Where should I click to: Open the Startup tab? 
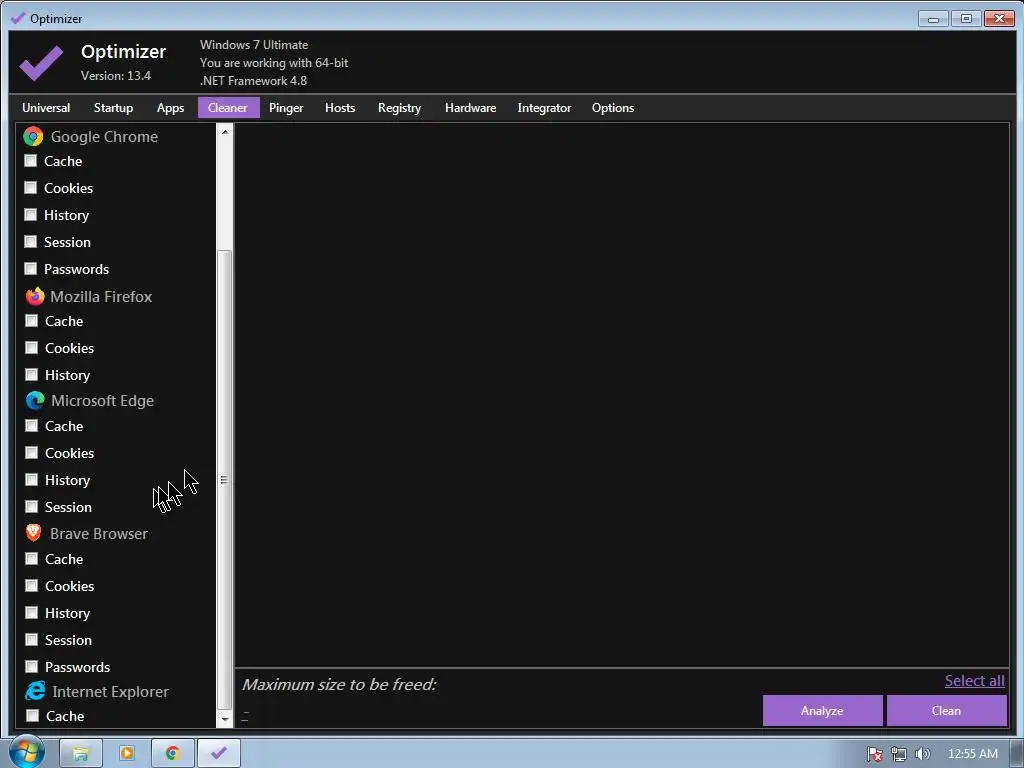pyautogui.click(x=113, y=108)
